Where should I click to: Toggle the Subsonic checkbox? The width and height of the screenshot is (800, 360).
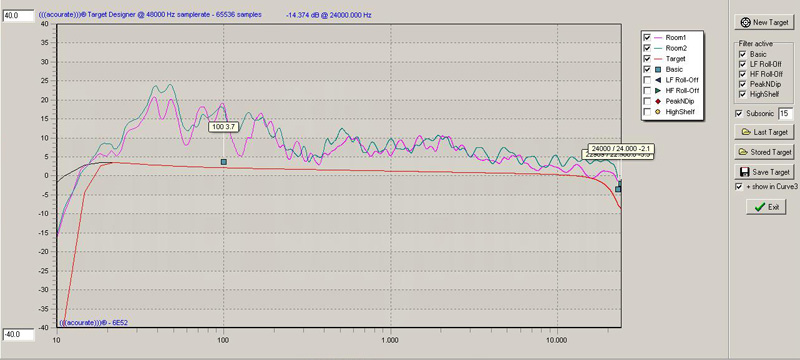739,114
